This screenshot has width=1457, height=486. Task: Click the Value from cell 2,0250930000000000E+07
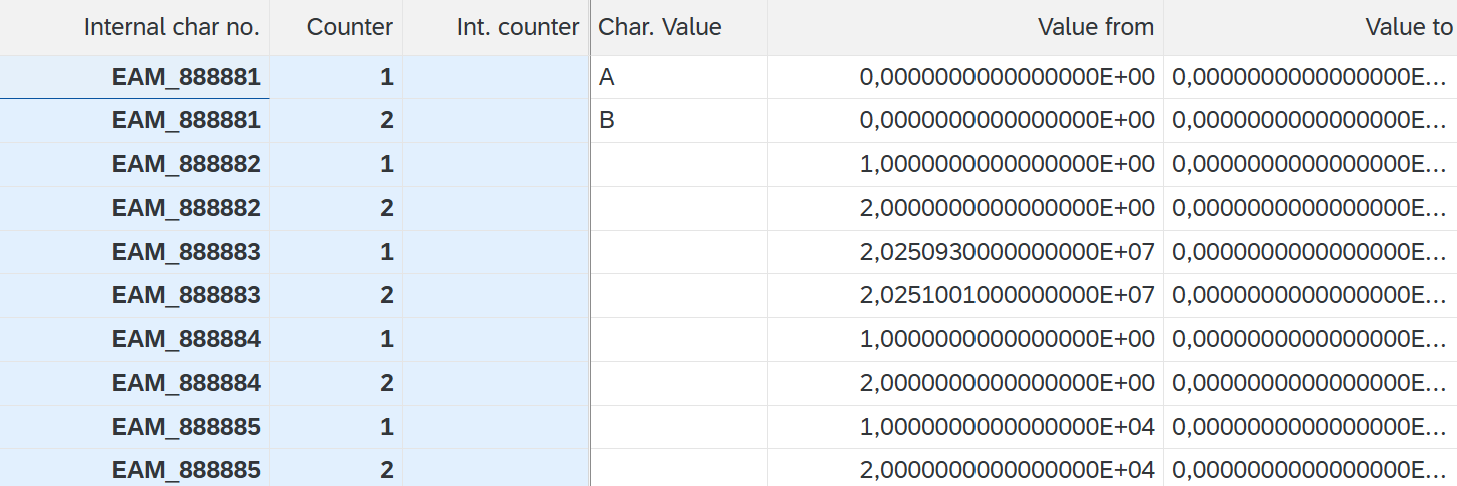point(1006,252)
